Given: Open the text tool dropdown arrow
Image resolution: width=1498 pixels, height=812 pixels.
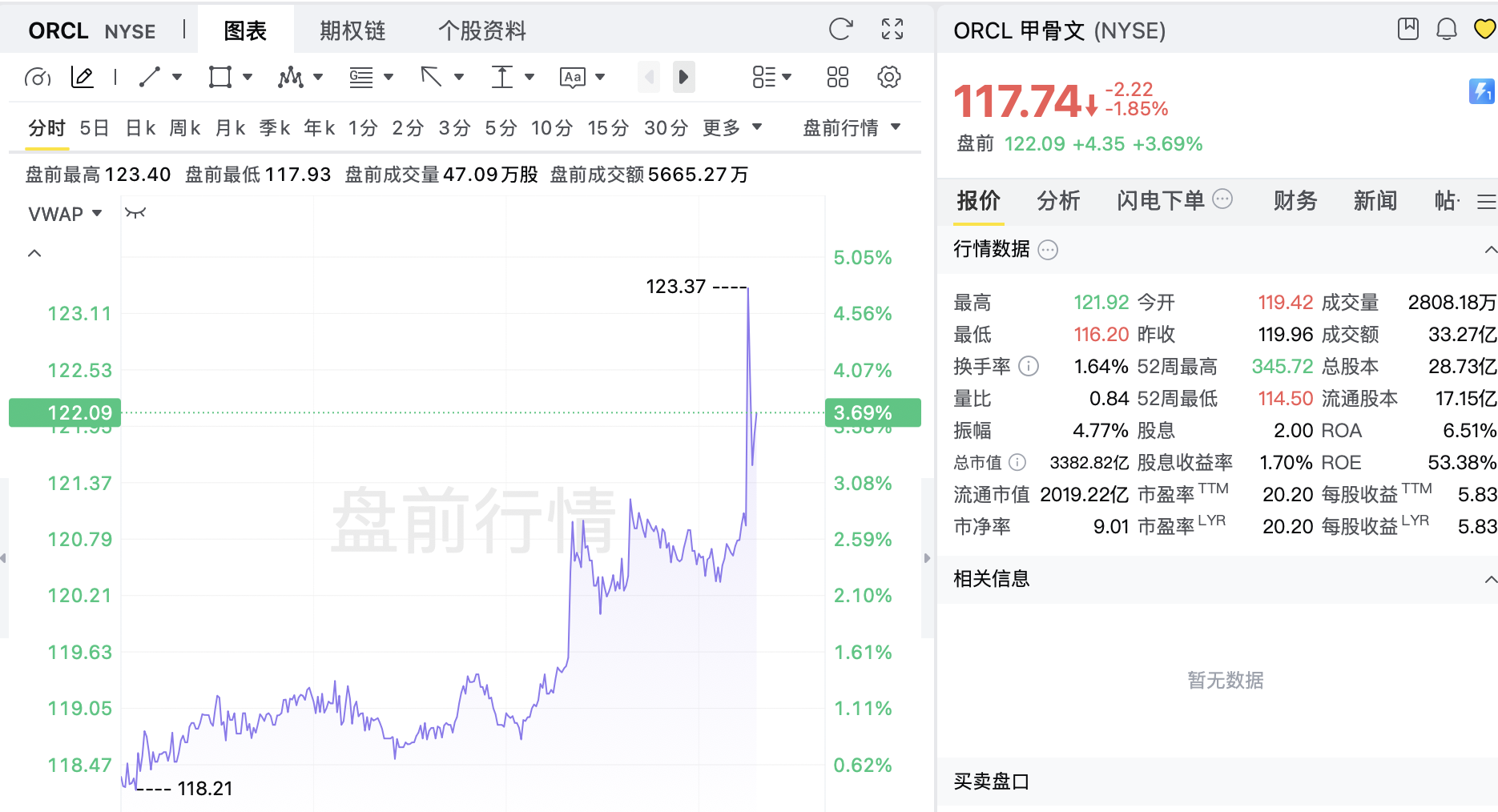Looking at the screenshot, I should (600, 77).
